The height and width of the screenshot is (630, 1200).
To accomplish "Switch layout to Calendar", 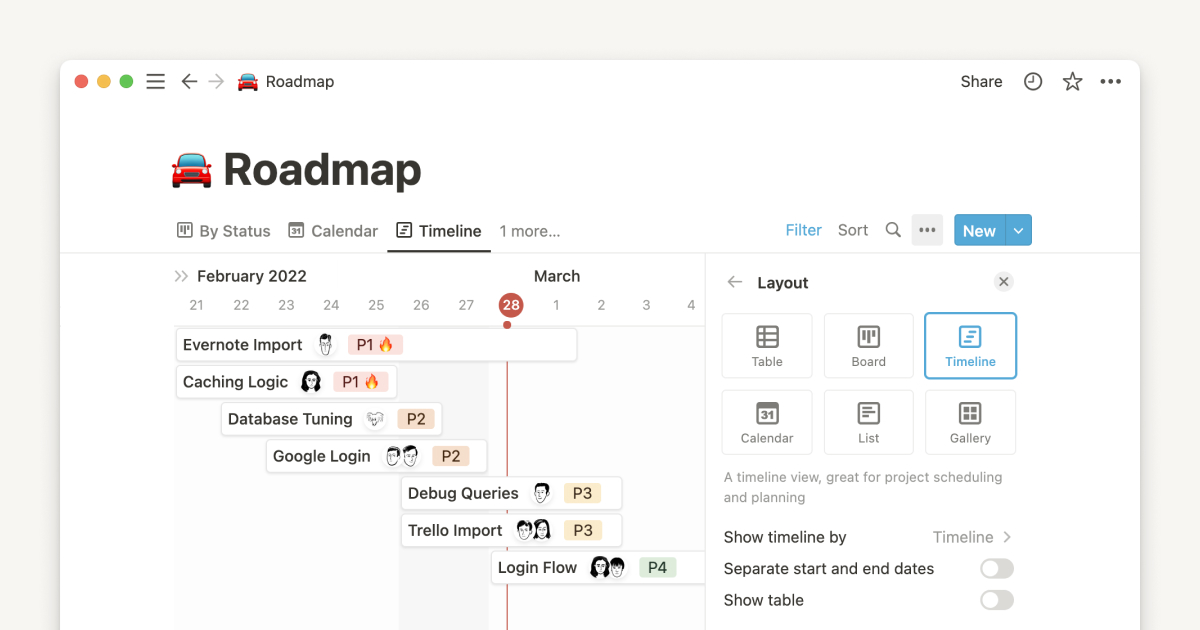I will (767, 422).
